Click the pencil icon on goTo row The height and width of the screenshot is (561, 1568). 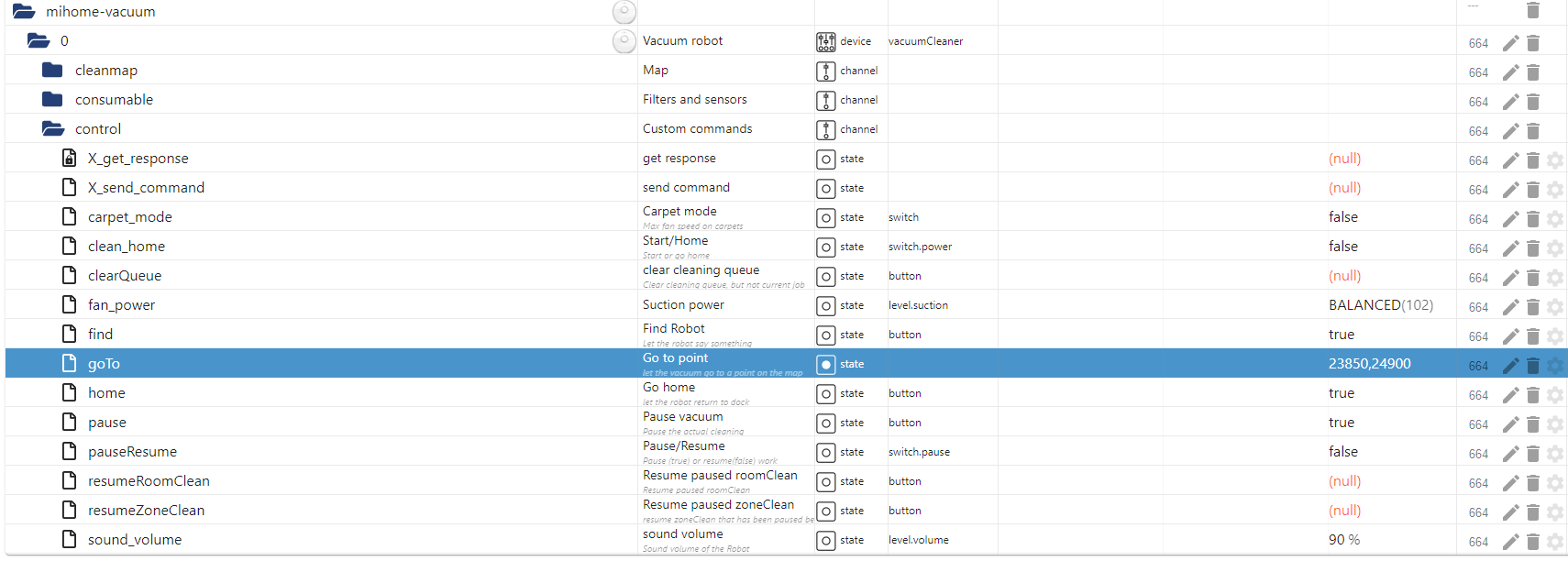[1510, 366]
